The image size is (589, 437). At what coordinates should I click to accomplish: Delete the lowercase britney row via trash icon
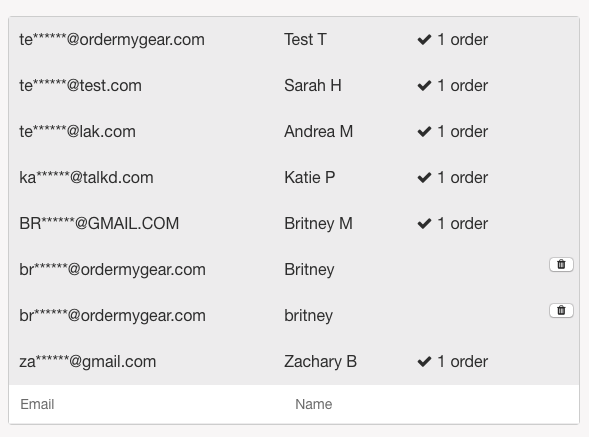[561, 310]
